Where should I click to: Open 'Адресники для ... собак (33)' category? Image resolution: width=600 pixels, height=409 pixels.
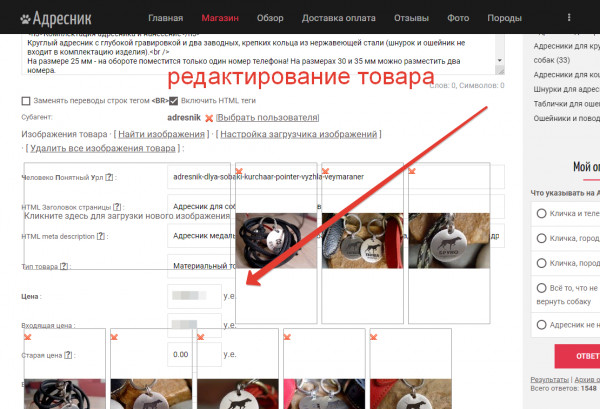[x=566, y=53]
